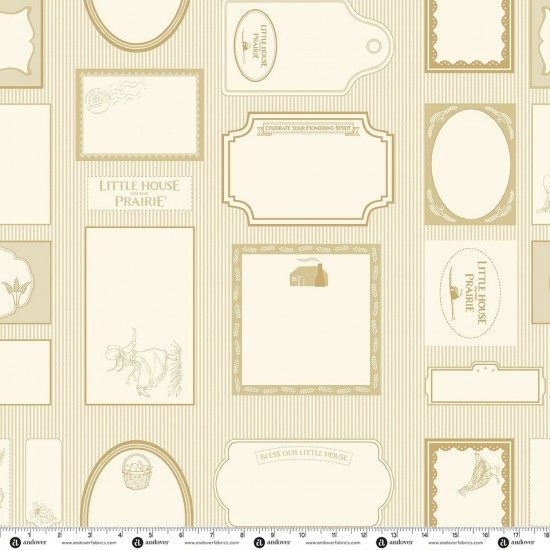
Task: Click the andover logo between ruler marks 8 and 9
Action: pyautogui.click(x=272, y=542)
